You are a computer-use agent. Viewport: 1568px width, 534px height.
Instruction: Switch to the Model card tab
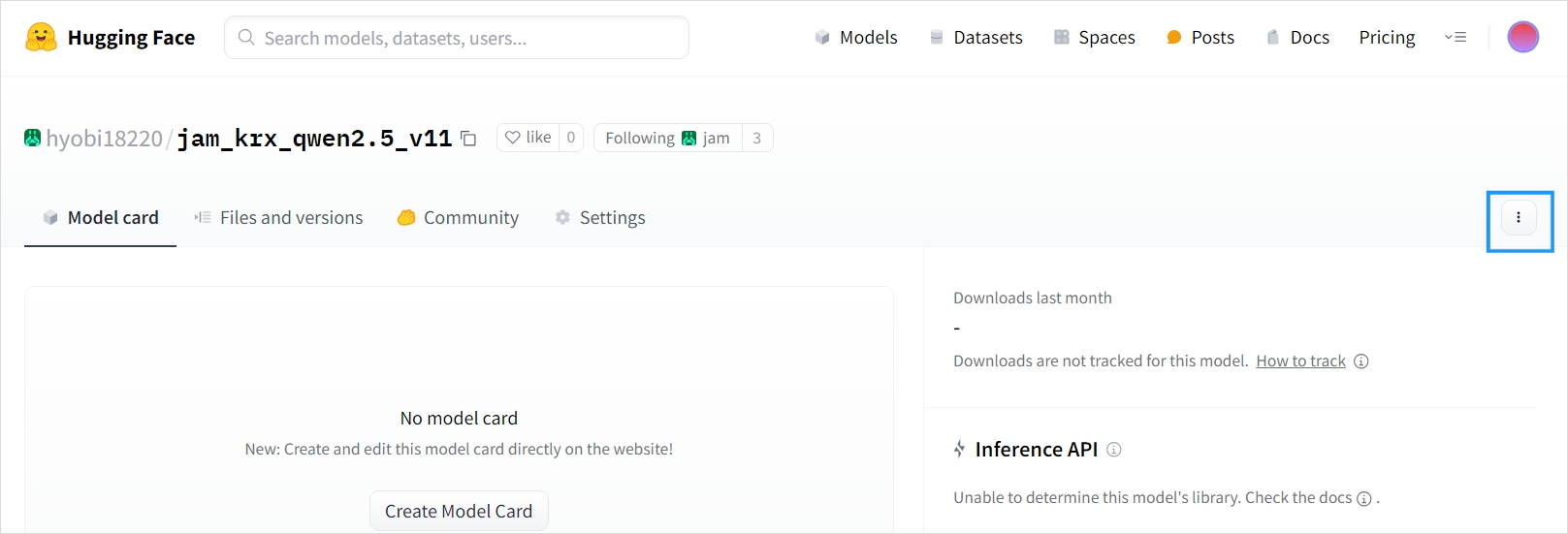pyautogui.click(x=101, y=218)
